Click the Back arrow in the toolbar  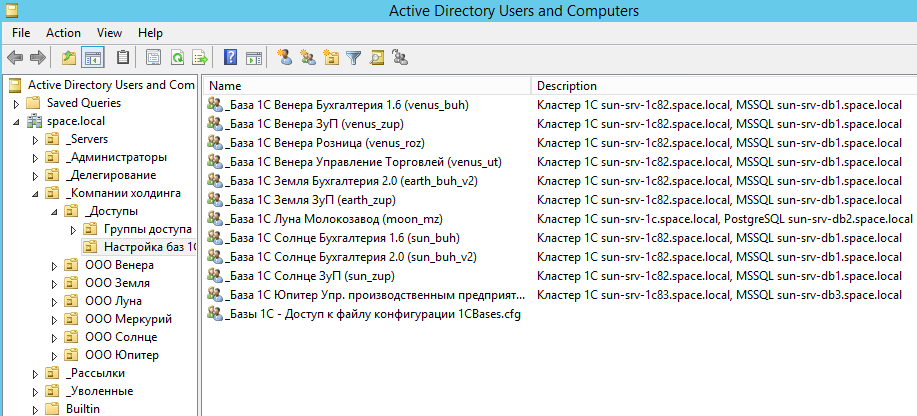click(15, 58)
